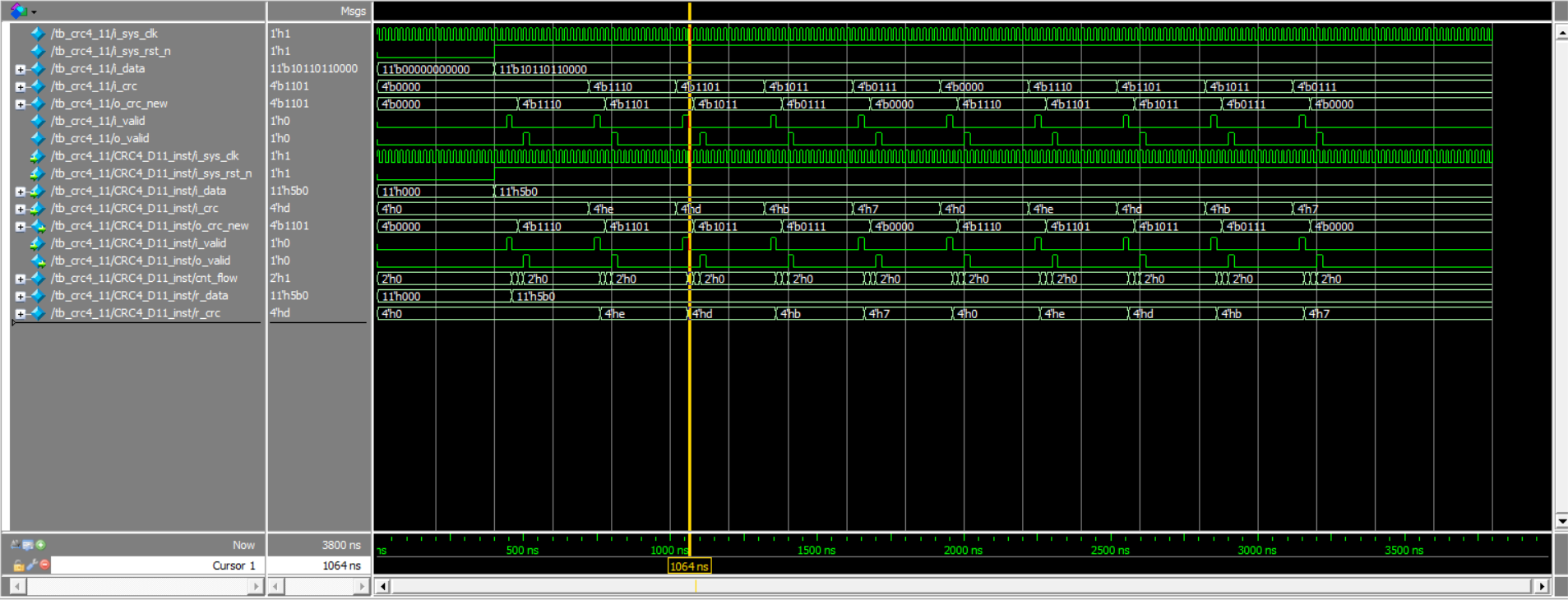Click the yellow 1064 ns cursor time label
1568x600 pixels.
pos(689,566)
